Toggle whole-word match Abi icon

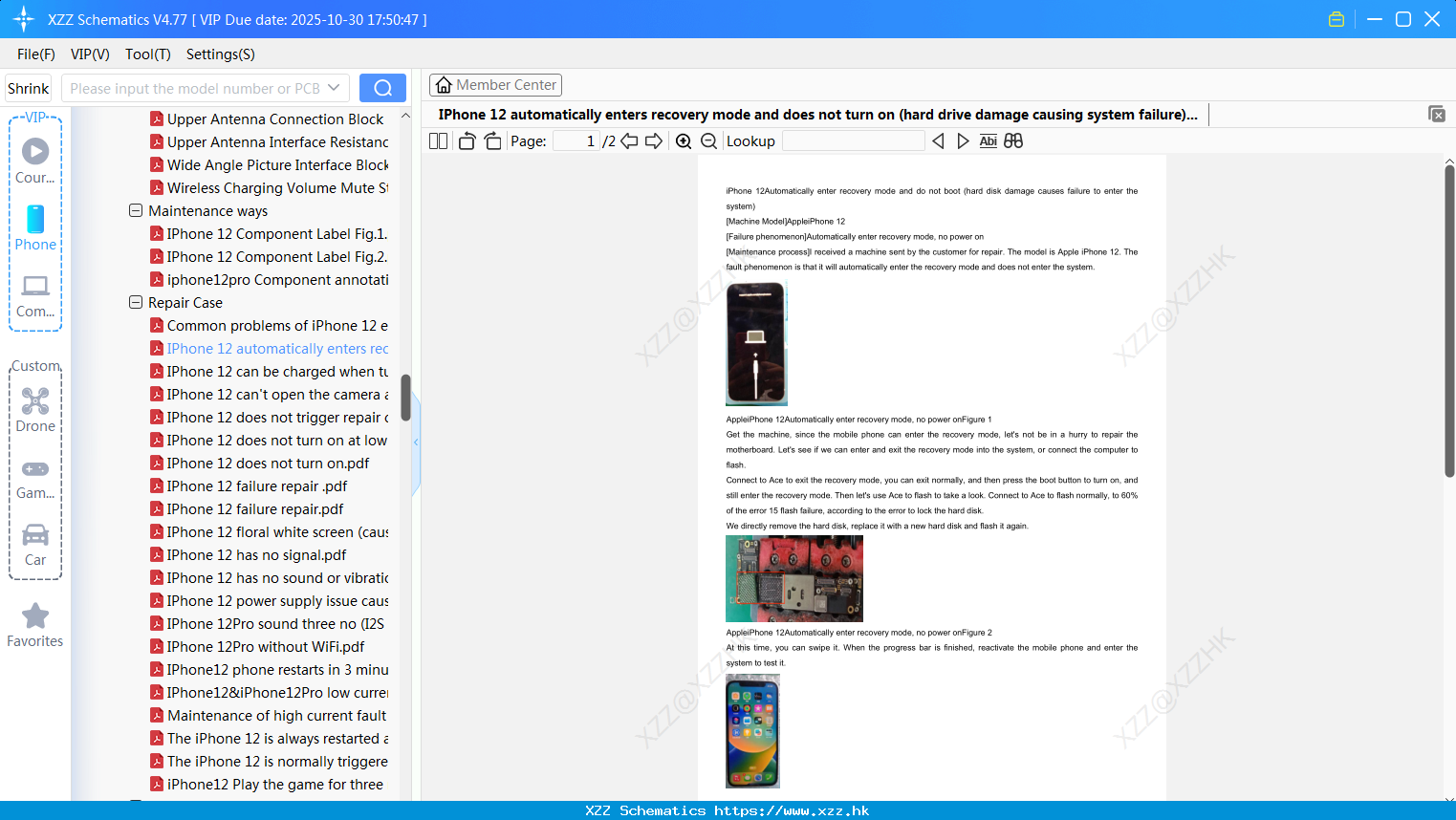(989, 141)
